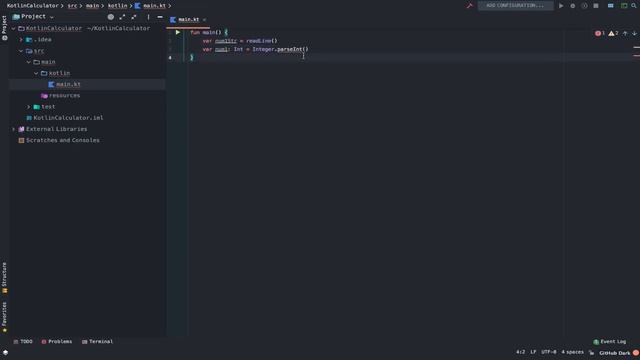Click red error stripe mark on editor scrollbar
The height and width of the screenshot is (360, 640).
(x=637, y=56)
